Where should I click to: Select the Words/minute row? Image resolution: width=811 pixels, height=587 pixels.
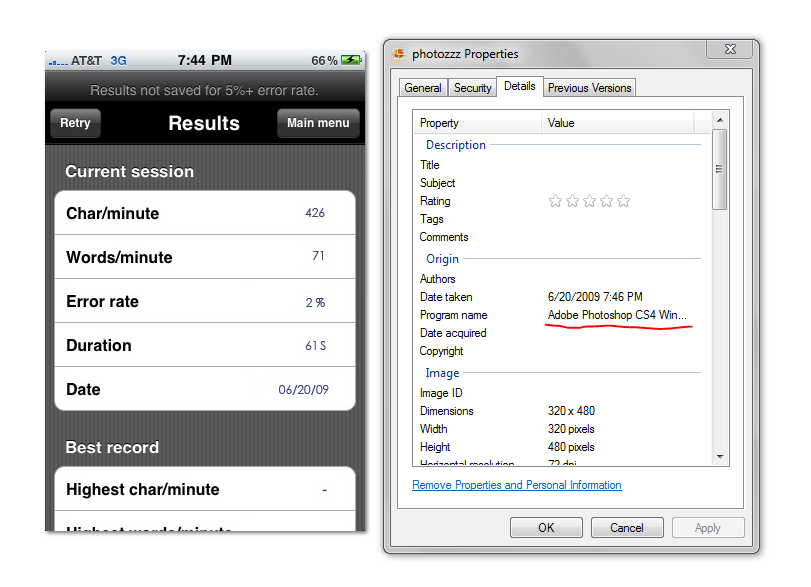pyautogui.click(x=205, y=257)
